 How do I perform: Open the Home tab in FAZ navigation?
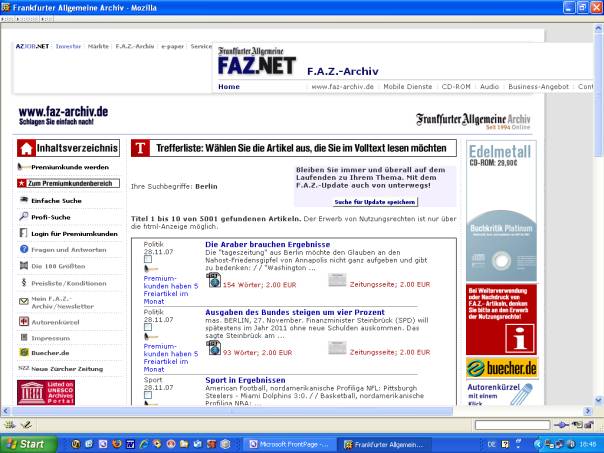(x=229, y=87)
